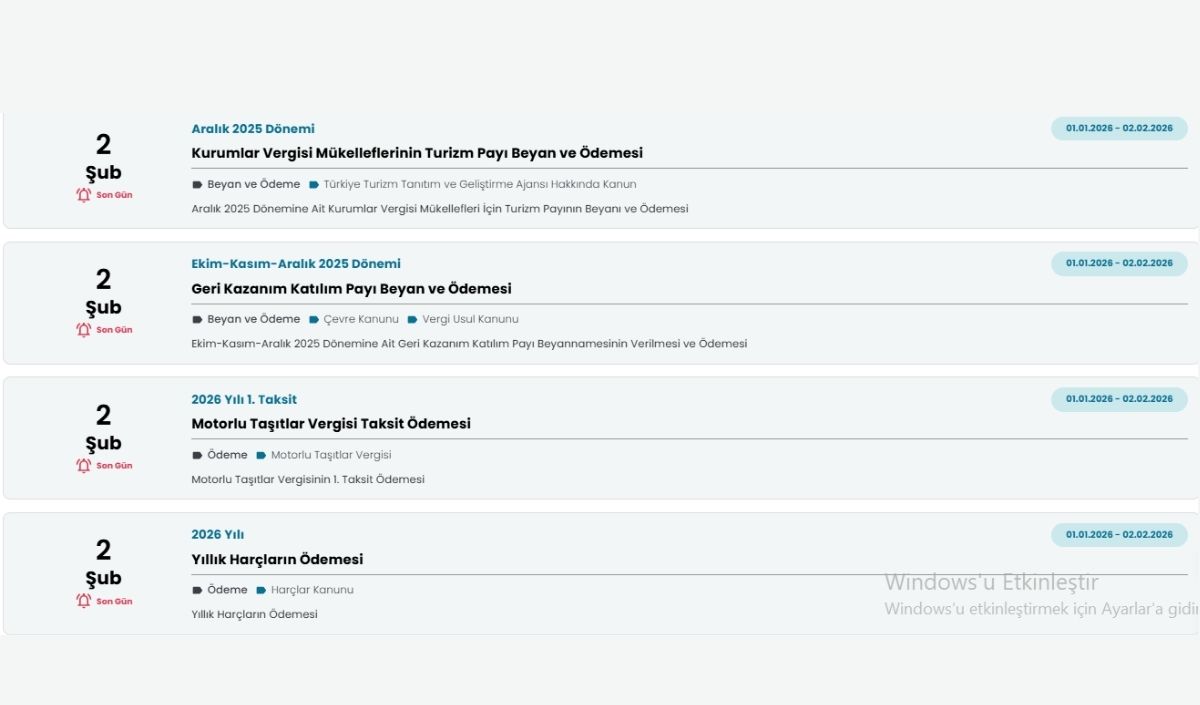Select the Harçlar Kanunu tag
1200x705 pixels.
point(312,590)
